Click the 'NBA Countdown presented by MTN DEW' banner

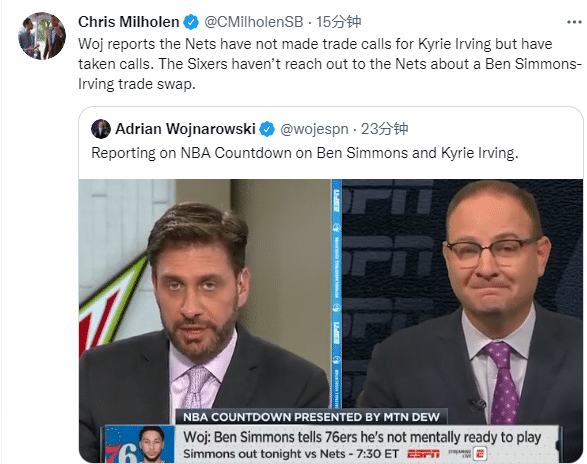pyautogui.click(x=311, y=417)
